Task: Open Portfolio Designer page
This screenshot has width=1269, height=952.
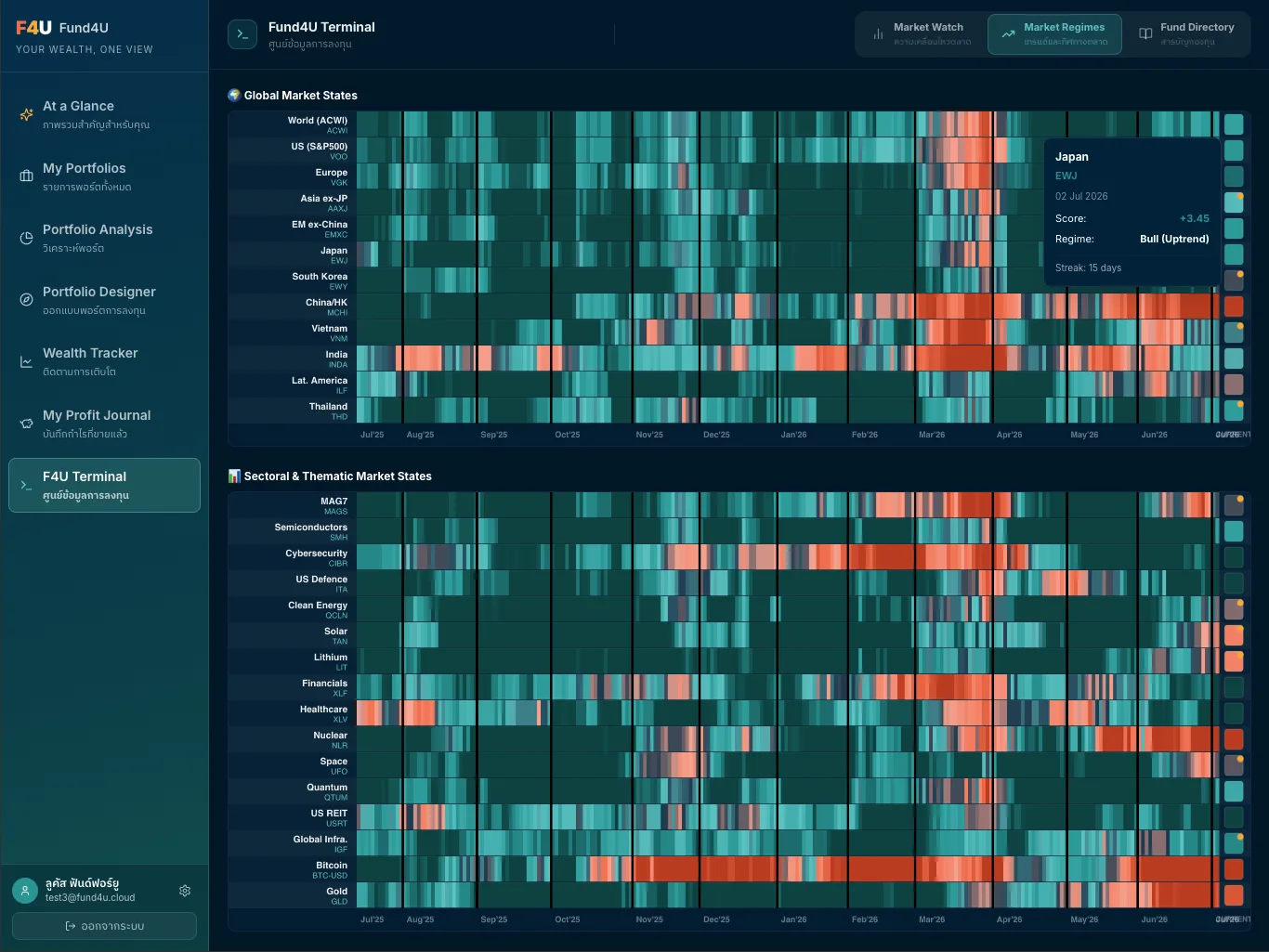Action: click(x=104, y=300)
